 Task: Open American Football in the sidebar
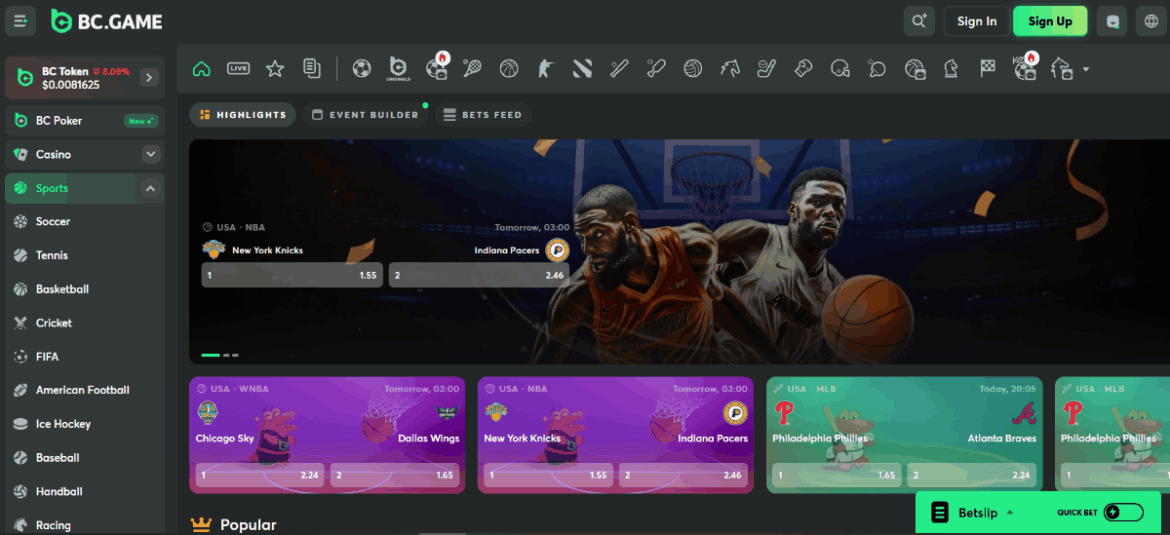[84, 389]
